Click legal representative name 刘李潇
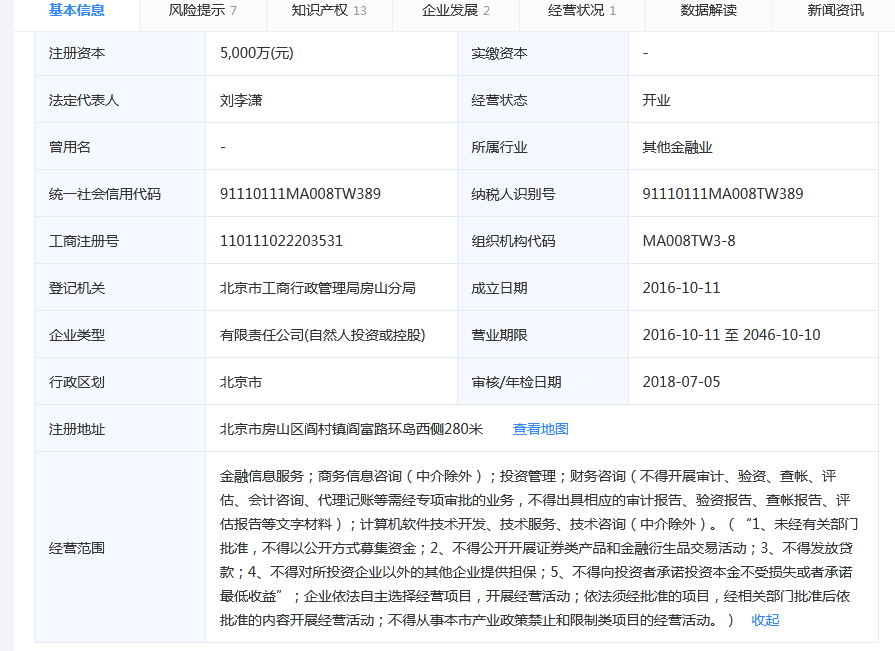The width and height of the screenshot is (895, 651). coord(241,100)
